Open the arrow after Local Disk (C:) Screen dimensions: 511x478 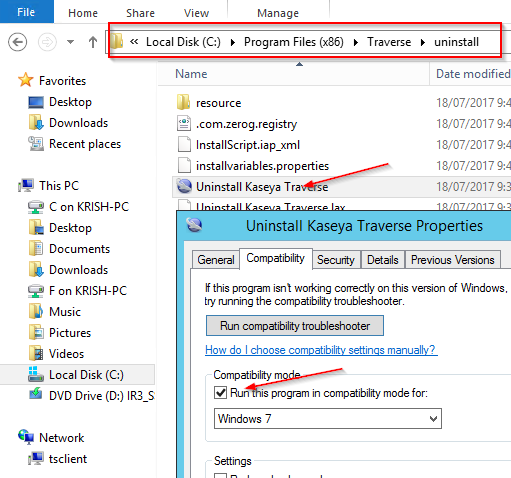pyautogui.click(x=233, y=42)
